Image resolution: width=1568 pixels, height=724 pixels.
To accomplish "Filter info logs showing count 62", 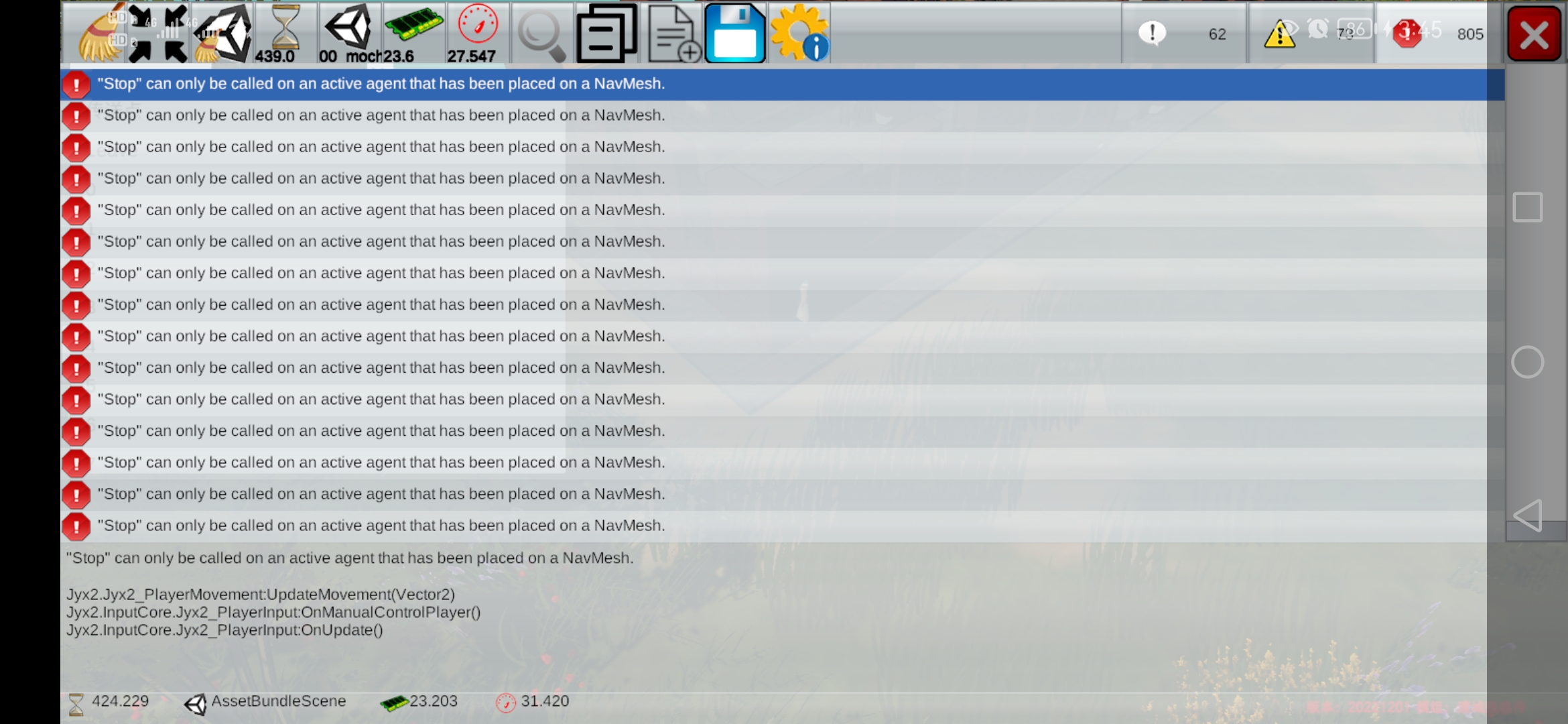I will [x=1184, y=34].
